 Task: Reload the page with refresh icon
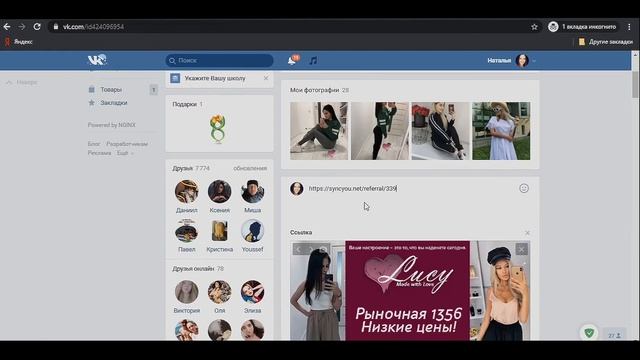[37, 27]
